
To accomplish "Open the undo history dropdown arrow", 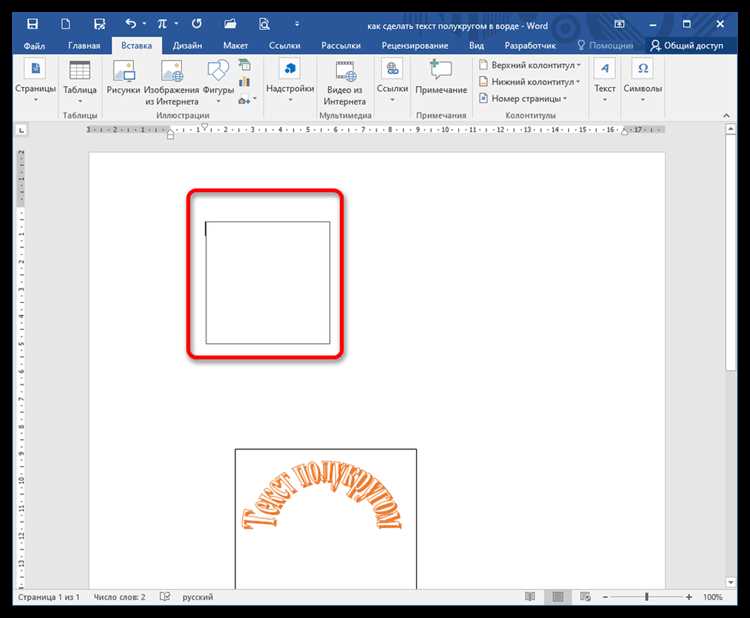I will point(144,23).
